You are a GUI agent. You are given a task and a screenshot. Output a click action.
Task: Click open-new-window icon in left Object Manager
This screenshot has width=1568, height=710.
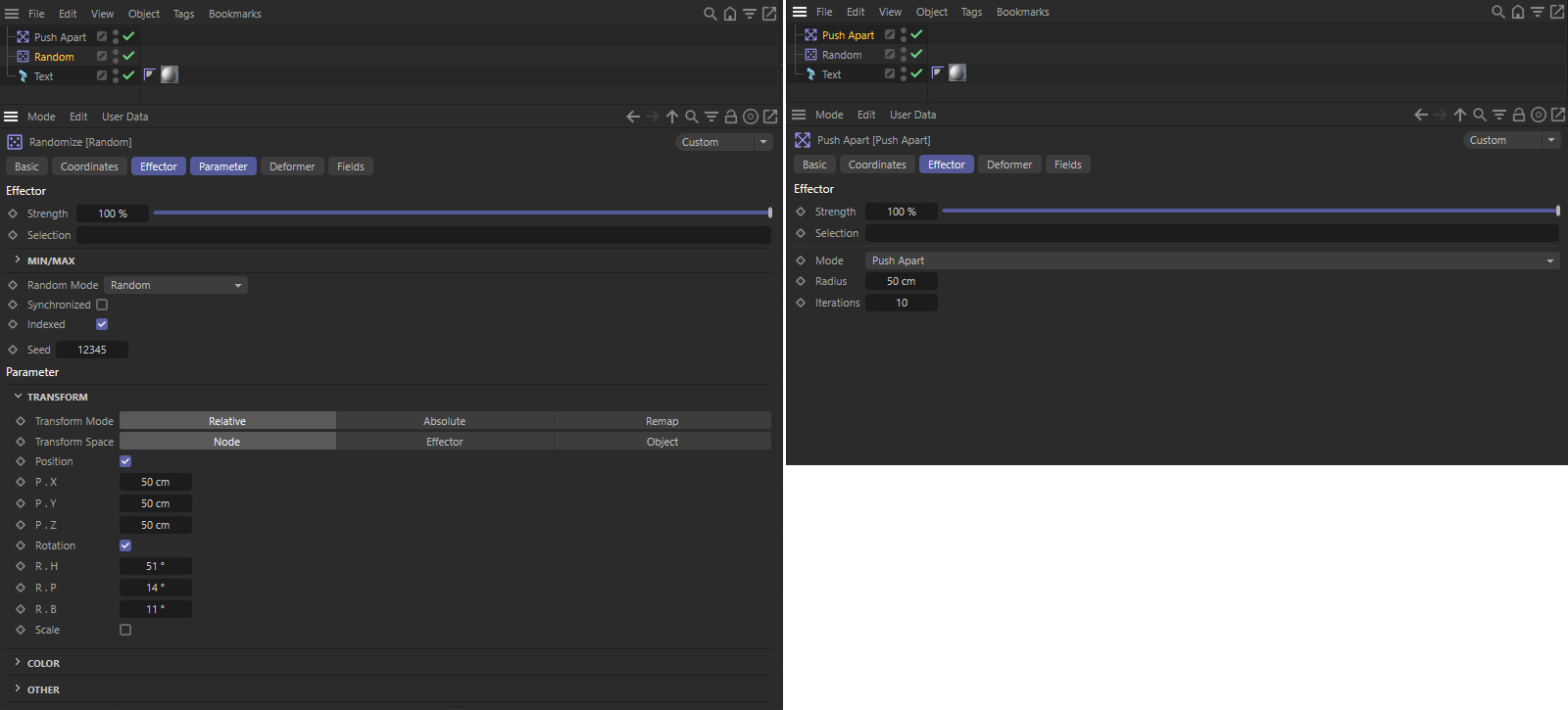[x=769, y=14]
